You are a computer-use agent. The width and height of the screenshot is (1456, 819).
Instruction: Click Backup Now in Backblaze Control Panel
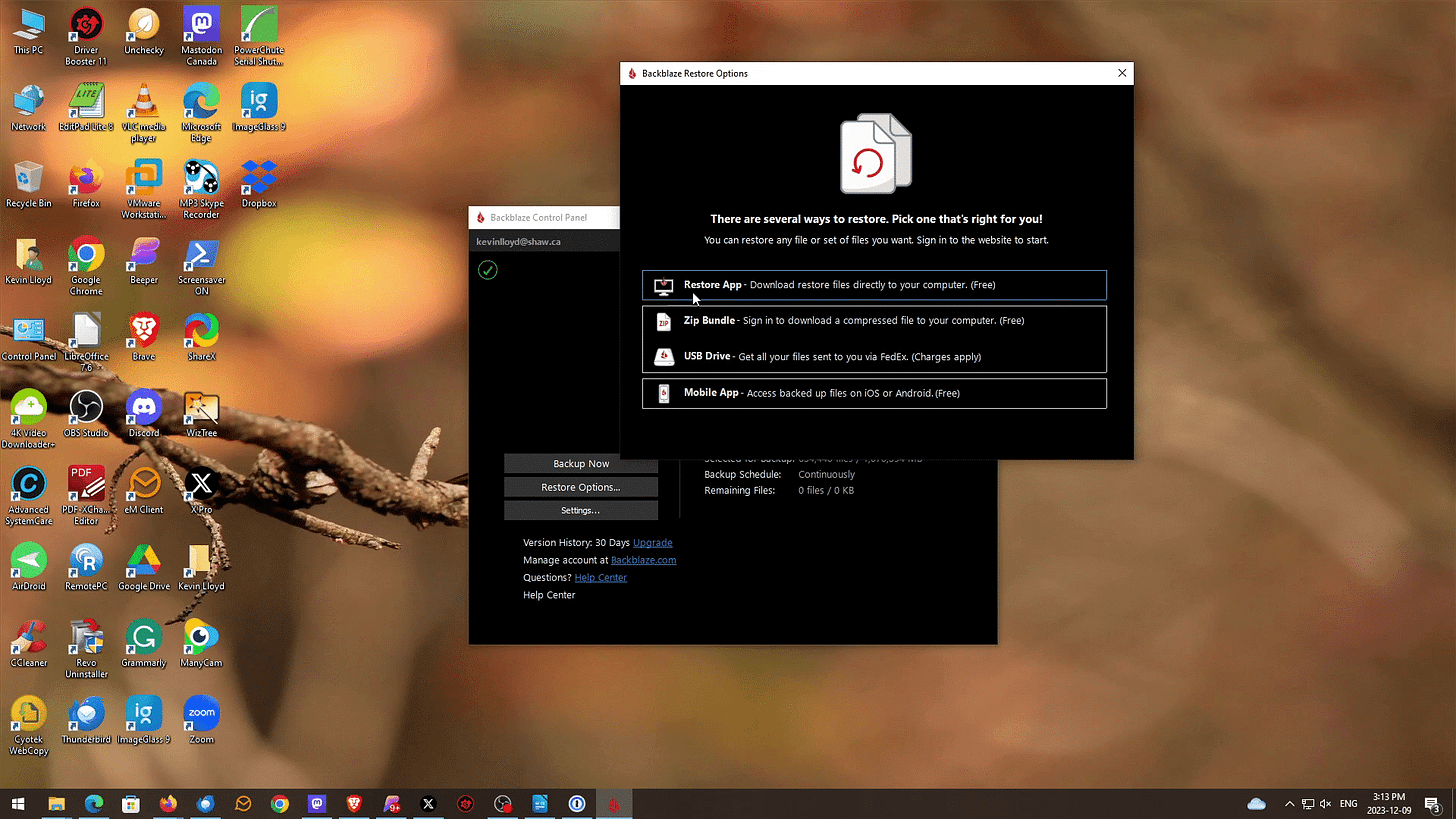(x=581, y=464)
